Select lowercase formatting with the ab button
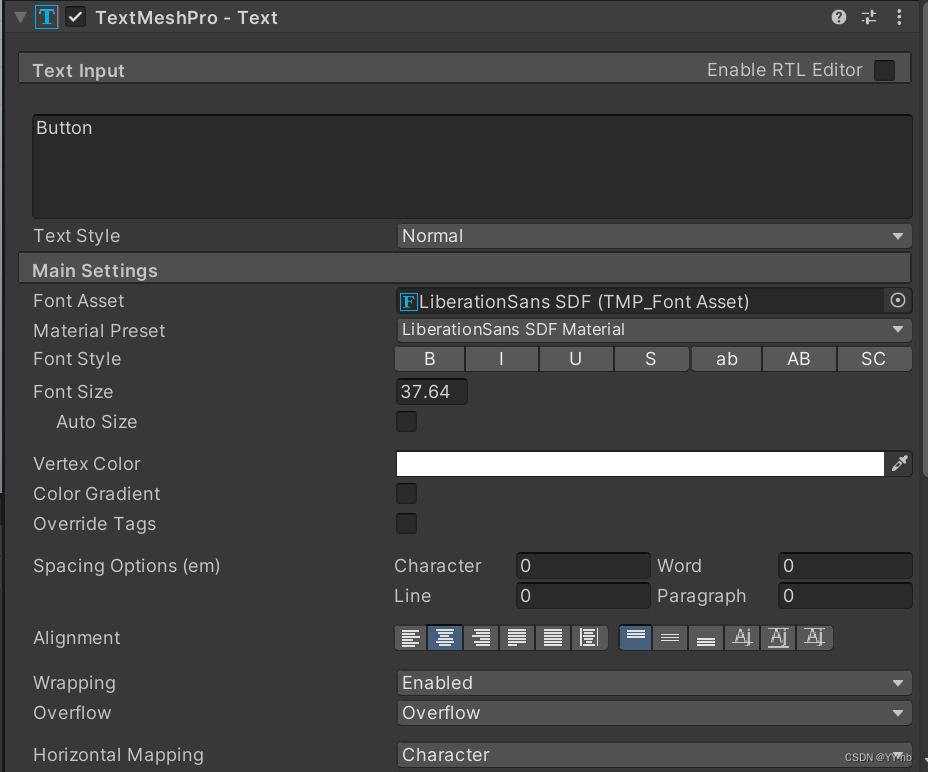The width and height of the screenshot is (928, 772). (x=726, y=358)
